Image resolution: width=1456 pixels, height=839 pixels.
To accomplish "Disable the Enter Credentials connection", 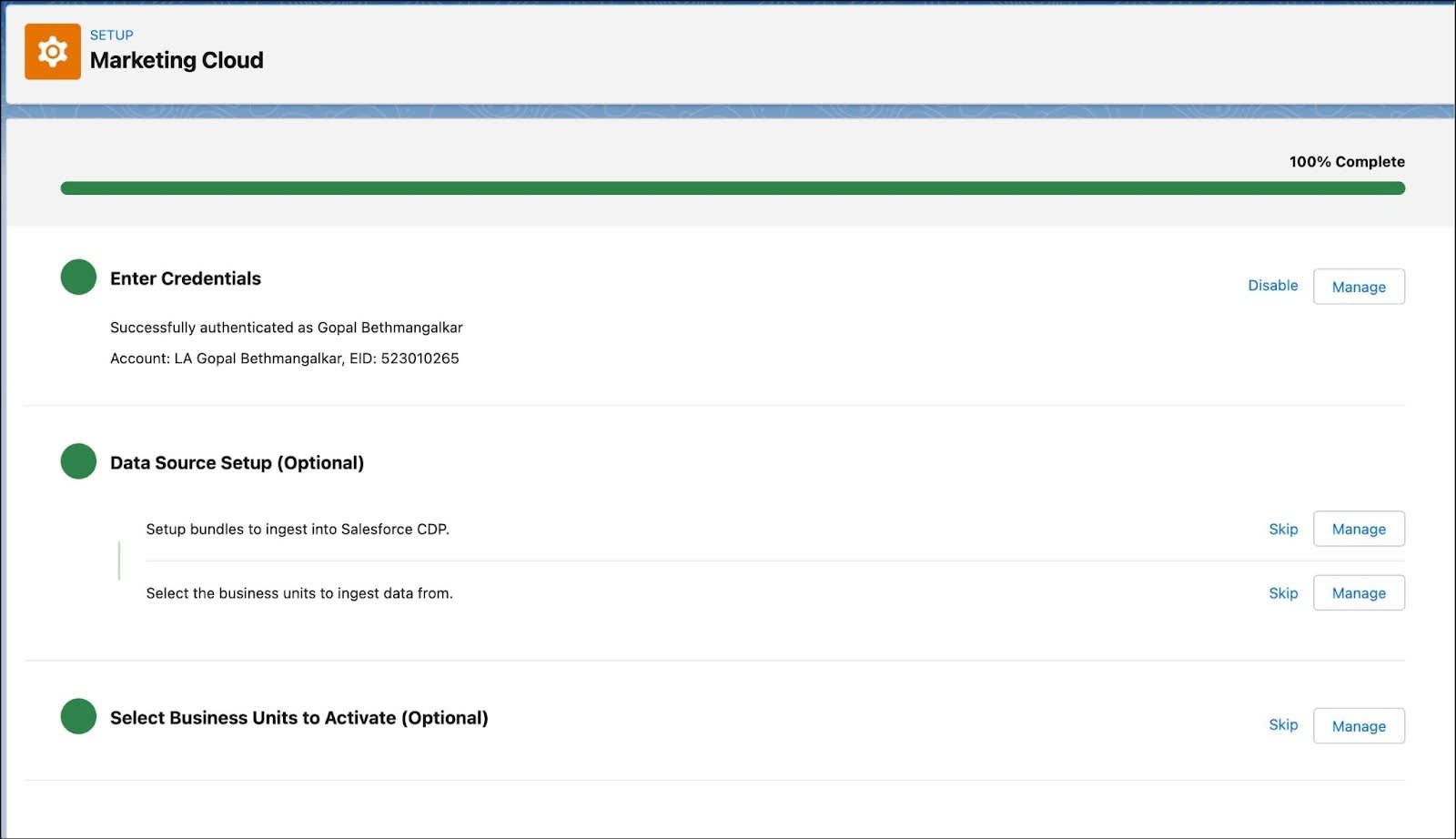I will 1271,285.
